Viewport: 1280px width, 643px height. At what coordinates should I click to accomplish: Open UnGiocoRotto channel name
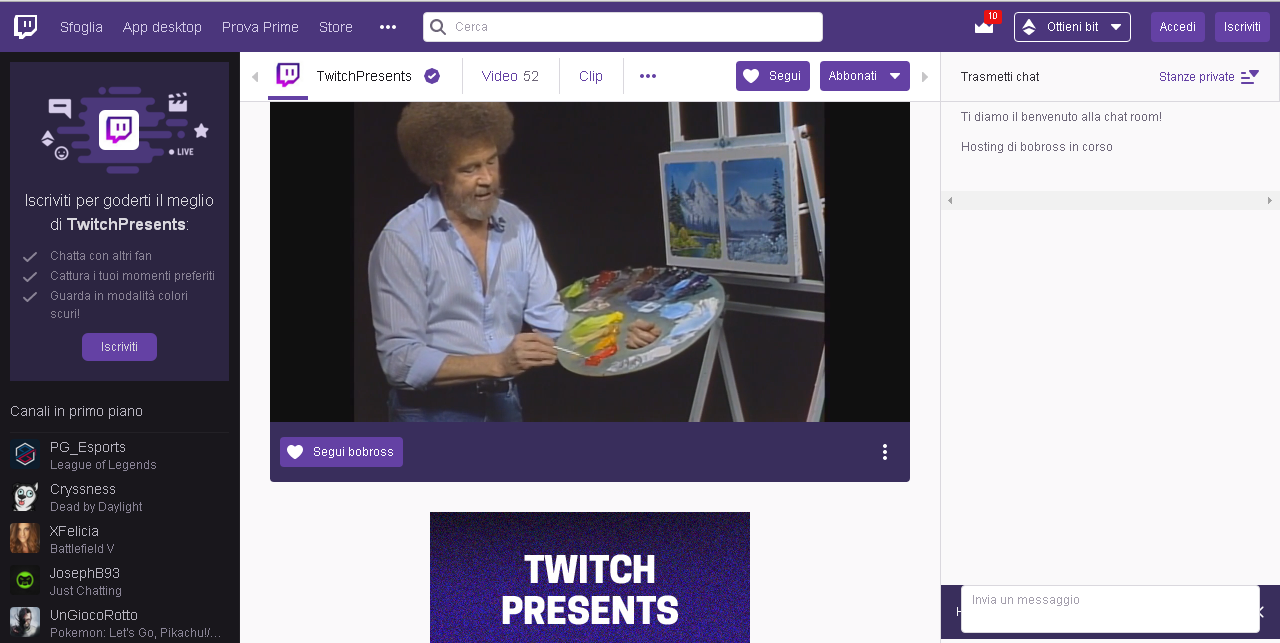(94, 615)
